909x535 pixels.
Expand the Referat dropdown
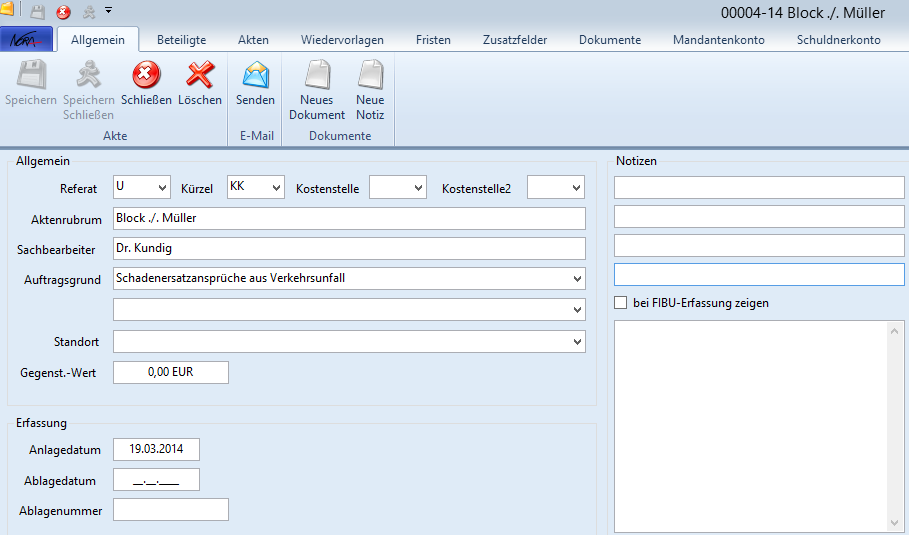[x=162, y=187]
